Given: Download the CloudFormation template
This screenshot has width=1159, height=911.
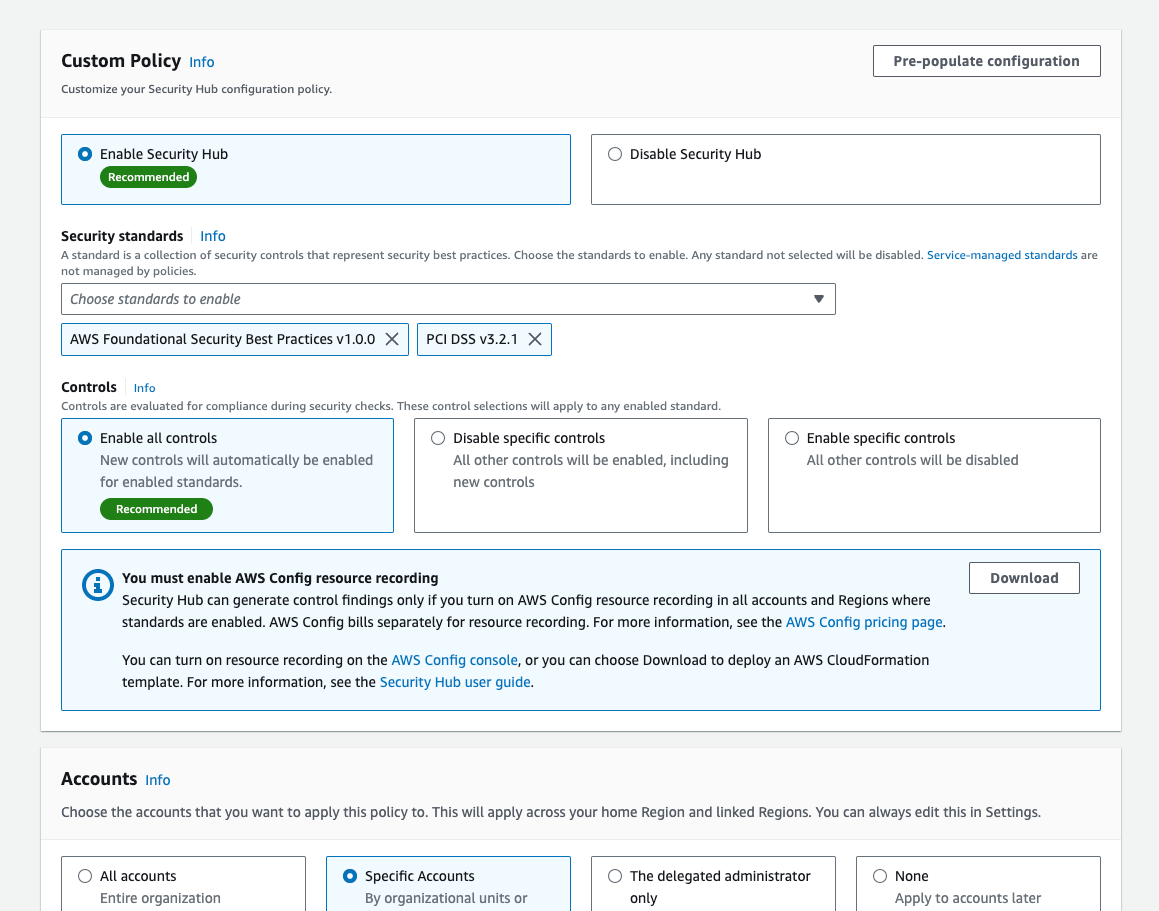Looking at the screenshot, I should tap(1024, 577).
